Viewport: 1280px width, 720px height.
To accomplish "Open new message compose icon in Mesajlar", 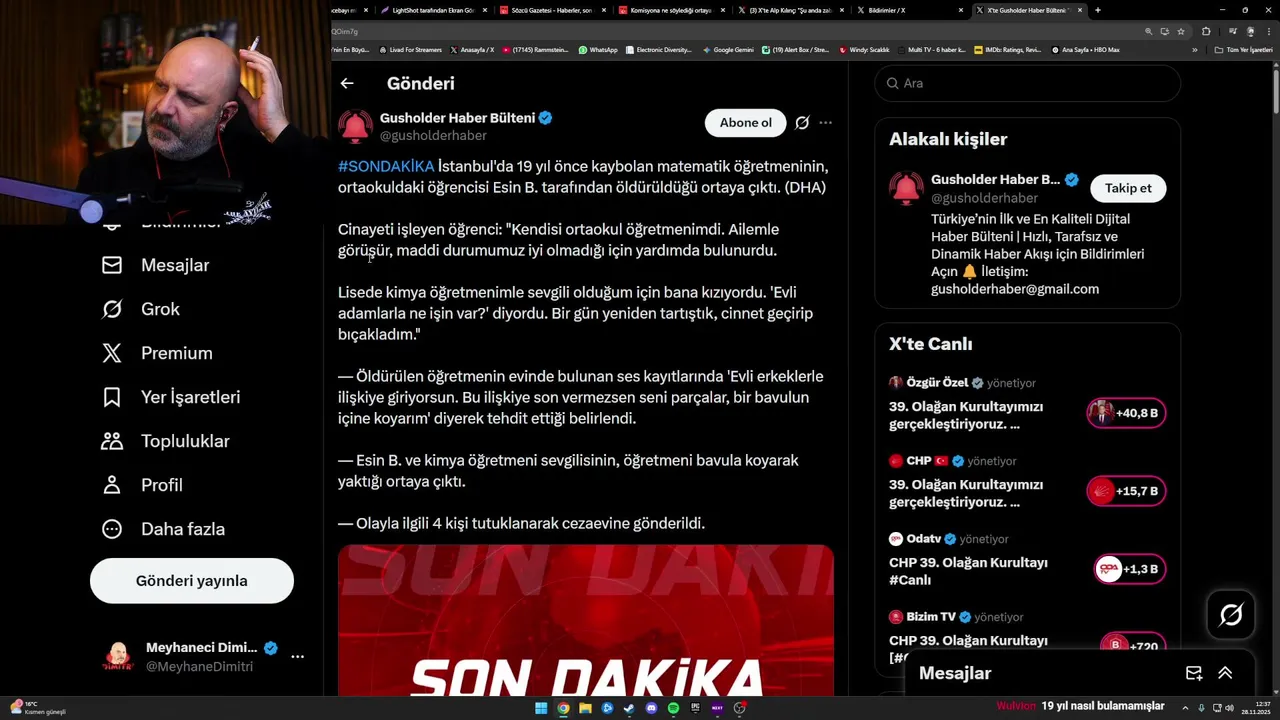I will click(x=1193, y=673).
